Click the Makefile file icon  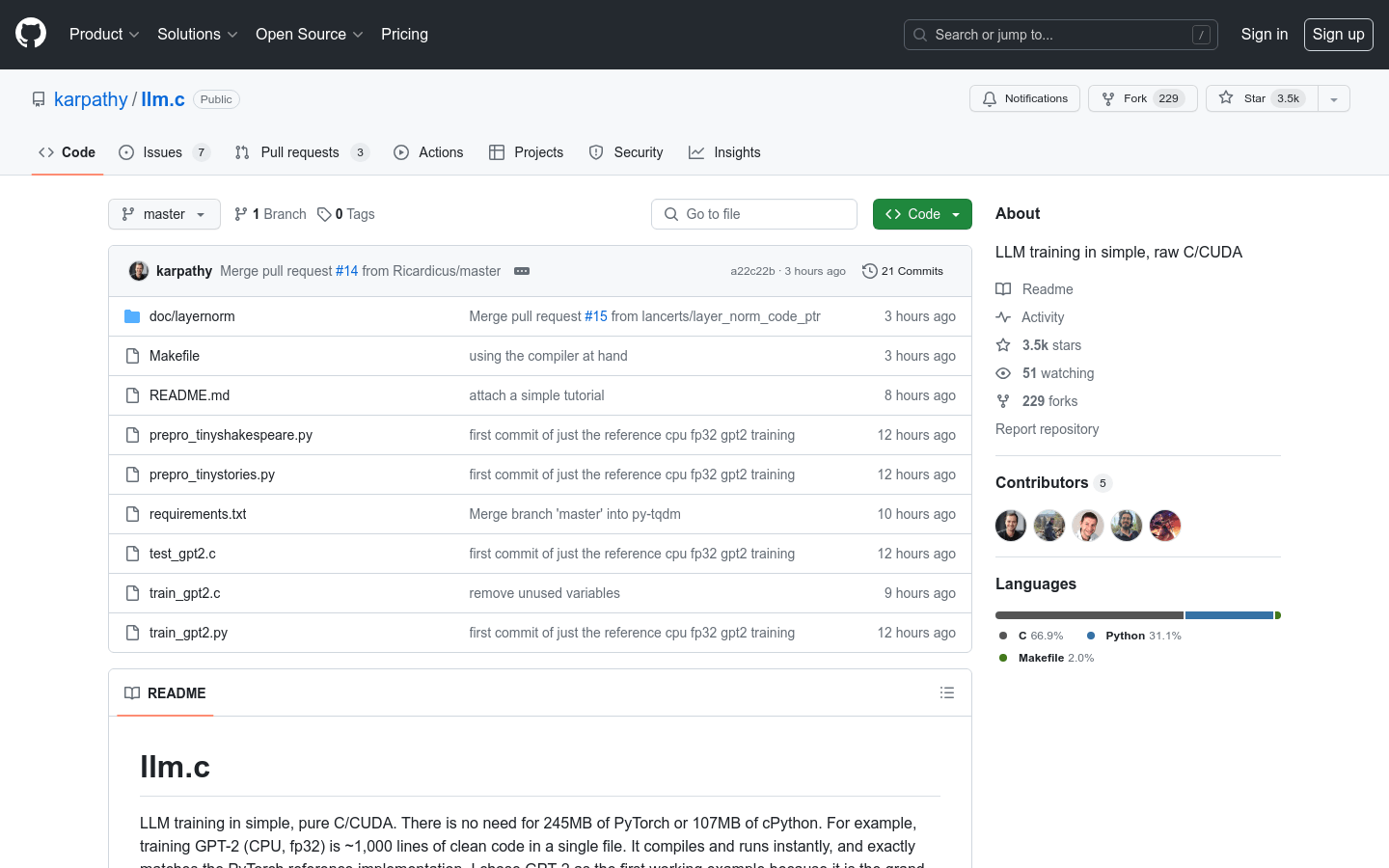pyautogui.click(x=132, y=356)
